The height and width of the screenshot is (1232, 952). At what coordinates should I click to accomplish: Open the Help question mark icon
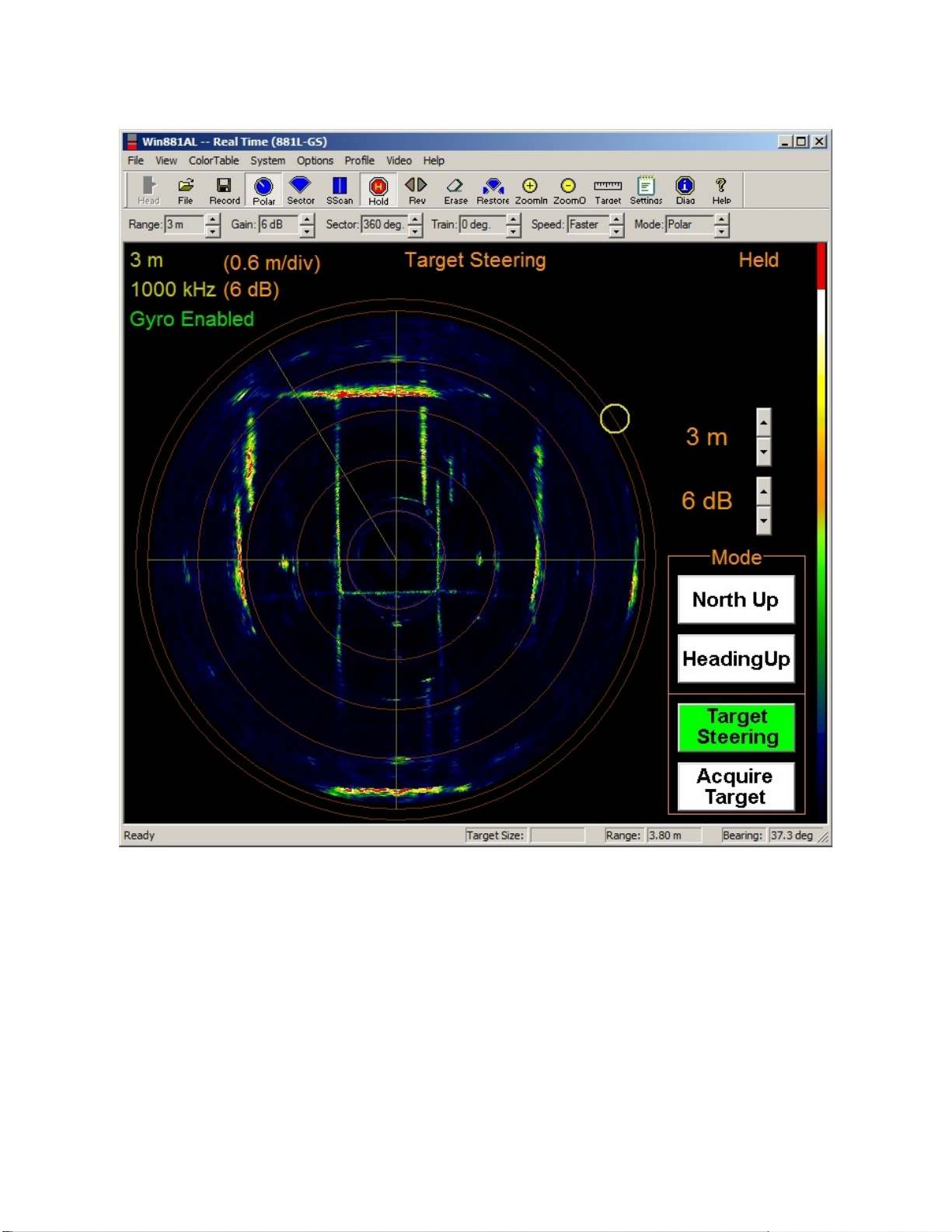(x=722, y=190)
